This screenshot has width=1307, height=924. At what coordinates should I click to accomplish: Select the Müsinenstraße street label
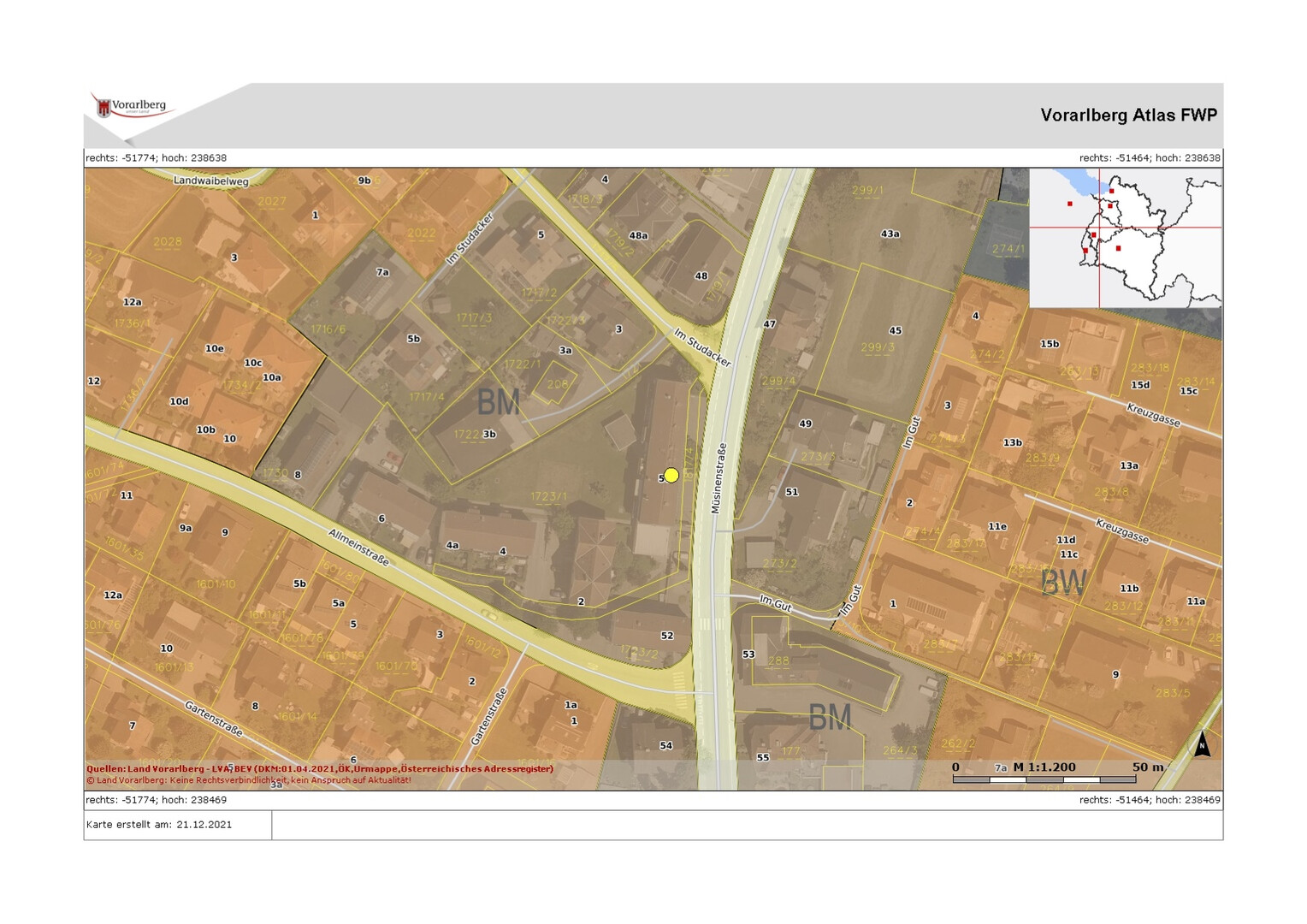click(x=719, y=478)
